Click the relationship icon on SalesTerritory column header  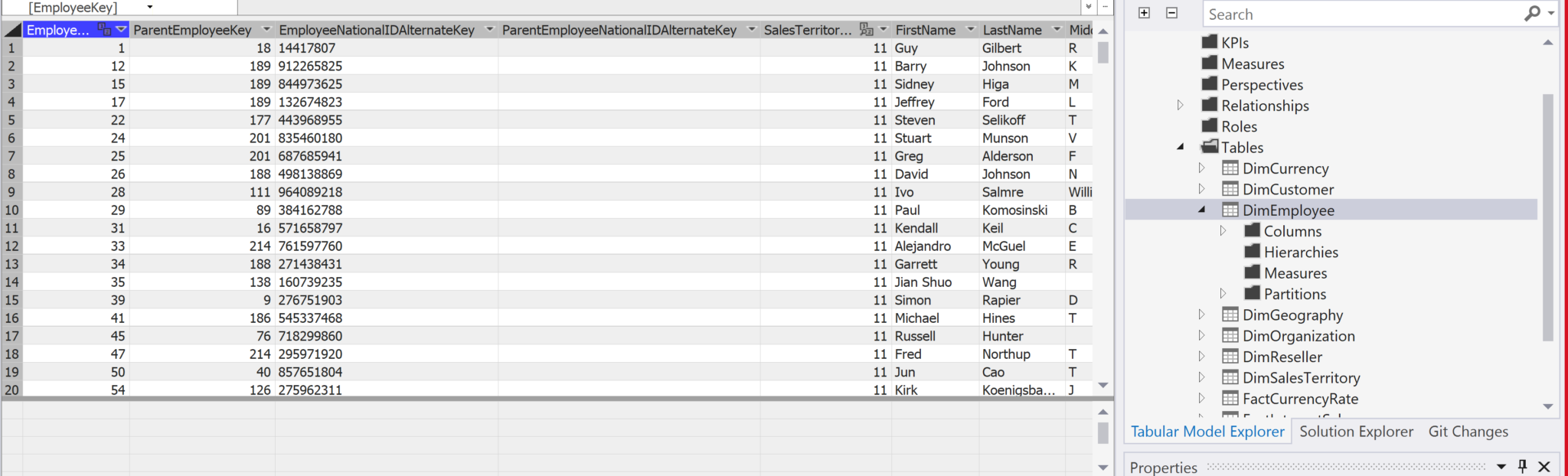(867, 30)
